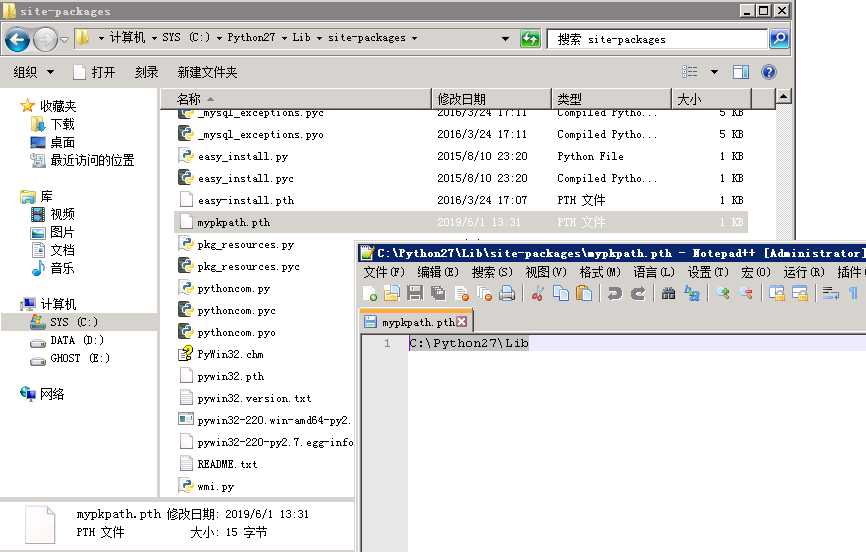Open the recent pages dropdown beside navigation arrows
Image resolution: width=866 pixels, height=552 pixels.
point(64,39)
